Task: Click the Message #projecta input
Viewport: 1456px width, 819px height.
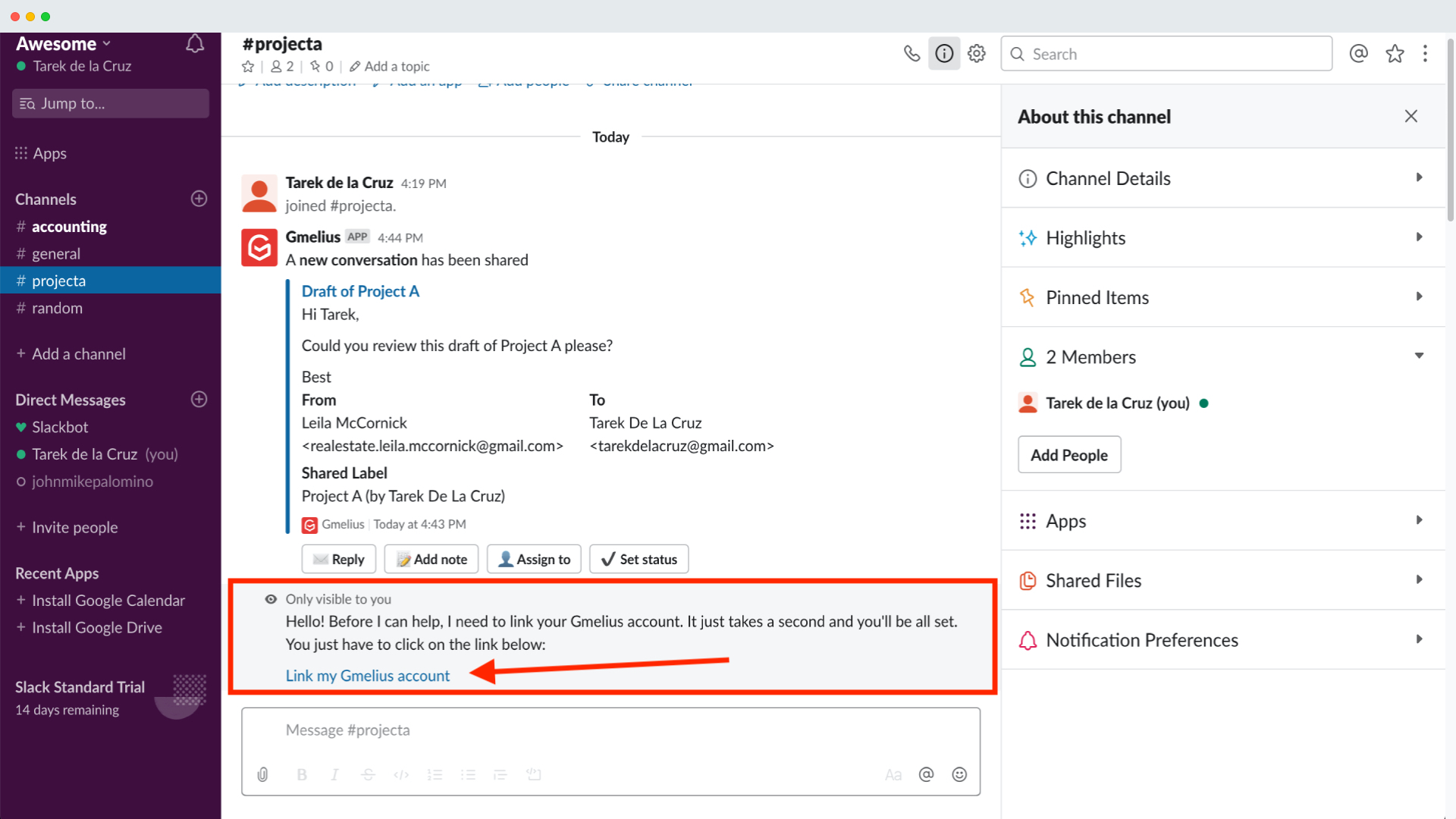Action: pyautogui.click(x=610, y=730)
